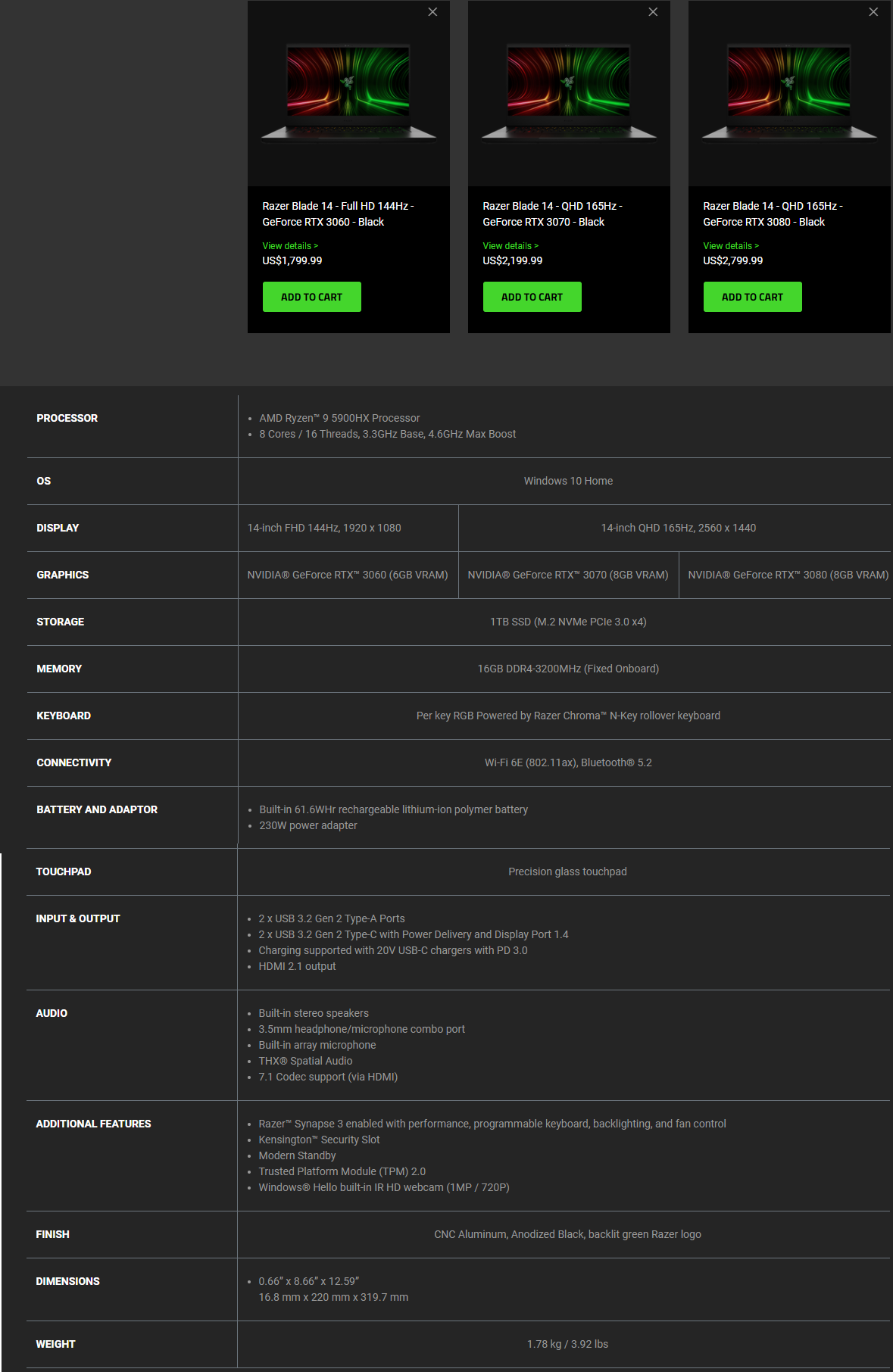Click the STORAGE row label
This screenshot has height=1372, width=893.
[x=60, y=622]
